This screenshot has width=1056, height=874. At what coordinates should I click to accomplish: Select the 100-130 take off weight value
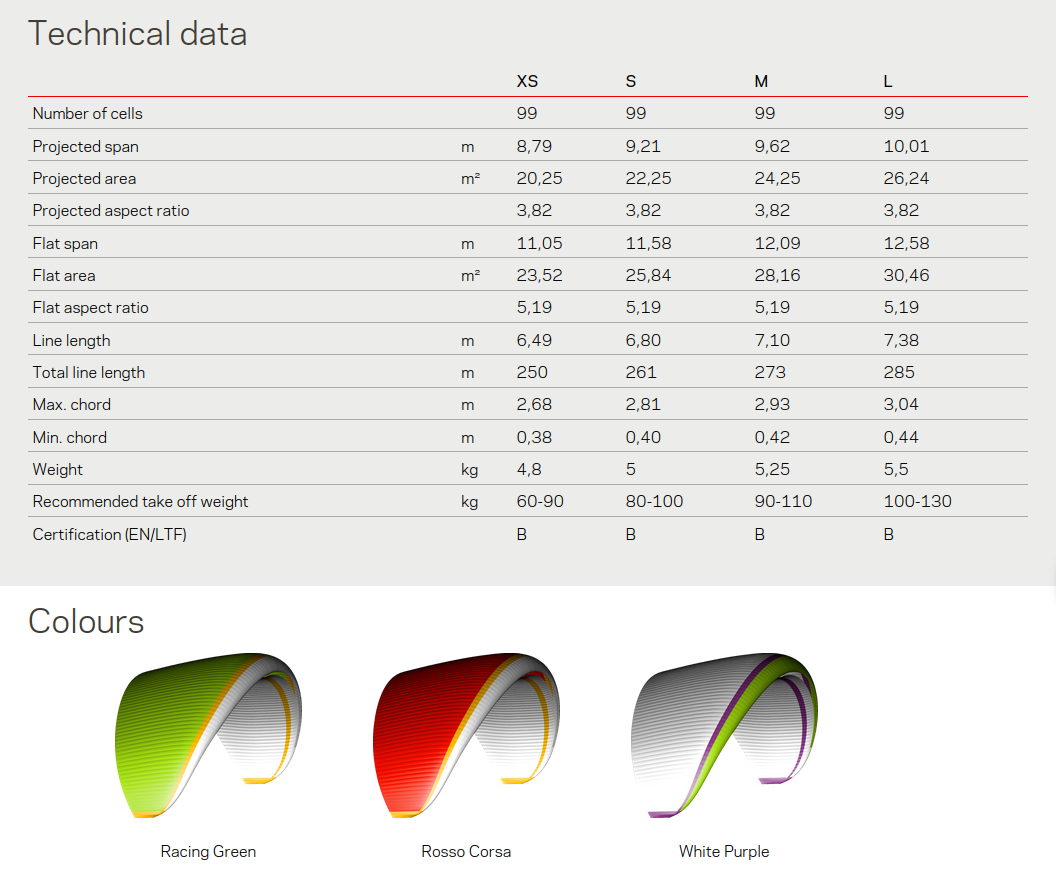[917, 502]
